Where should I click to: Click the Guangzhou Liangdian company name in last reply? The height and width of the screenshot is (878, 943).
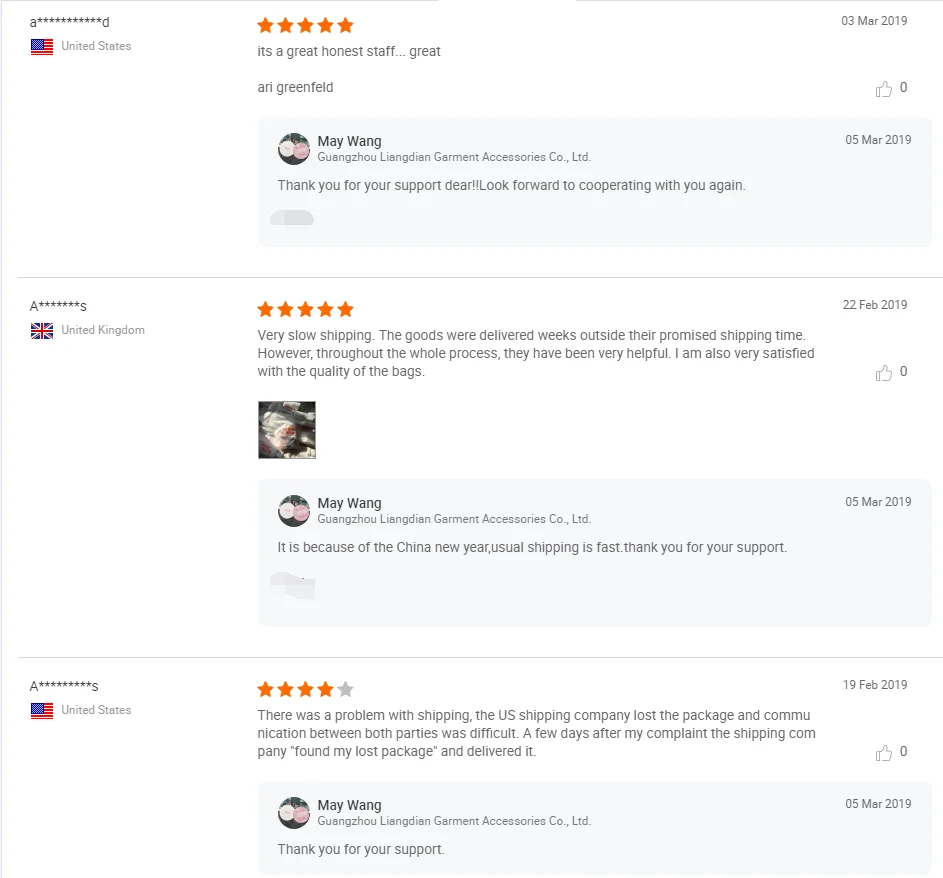pos(454,821)
